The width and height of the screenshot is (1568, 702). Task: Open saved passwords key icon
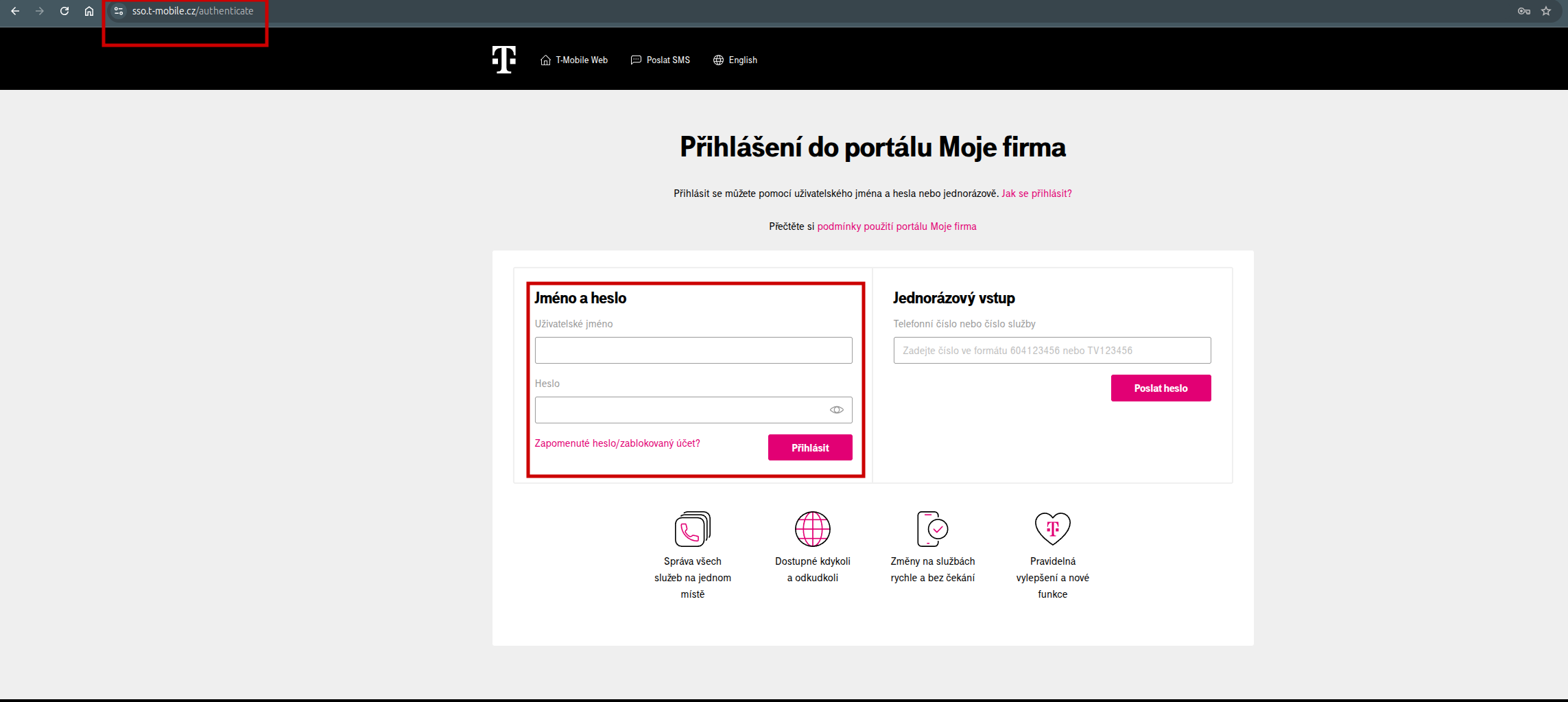coord(1524,11)
